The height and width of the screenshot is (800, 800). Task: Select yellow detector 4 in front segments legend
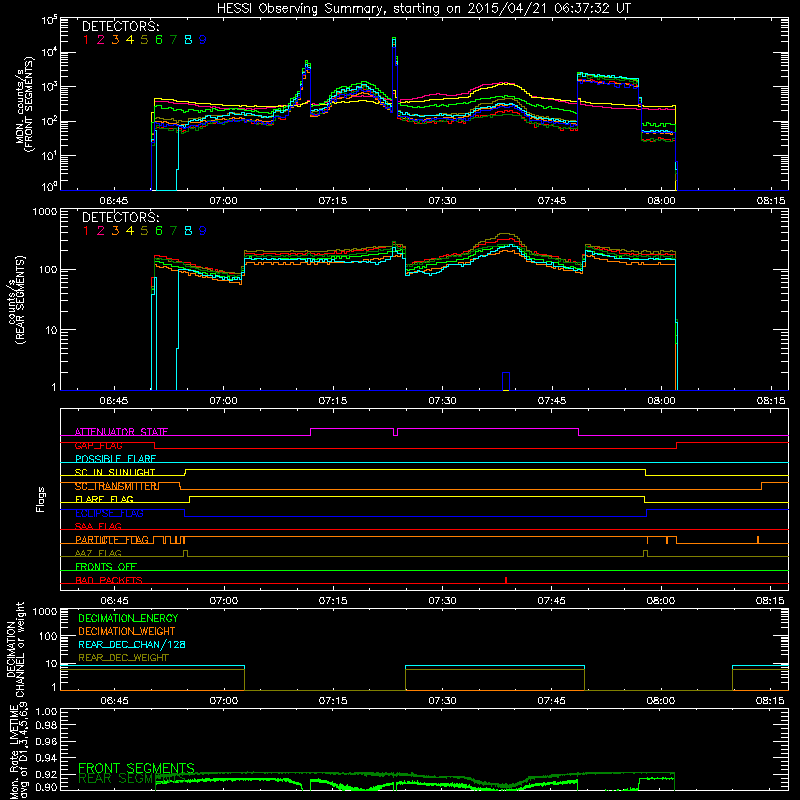pyautogui.click(x=130, y=40)
